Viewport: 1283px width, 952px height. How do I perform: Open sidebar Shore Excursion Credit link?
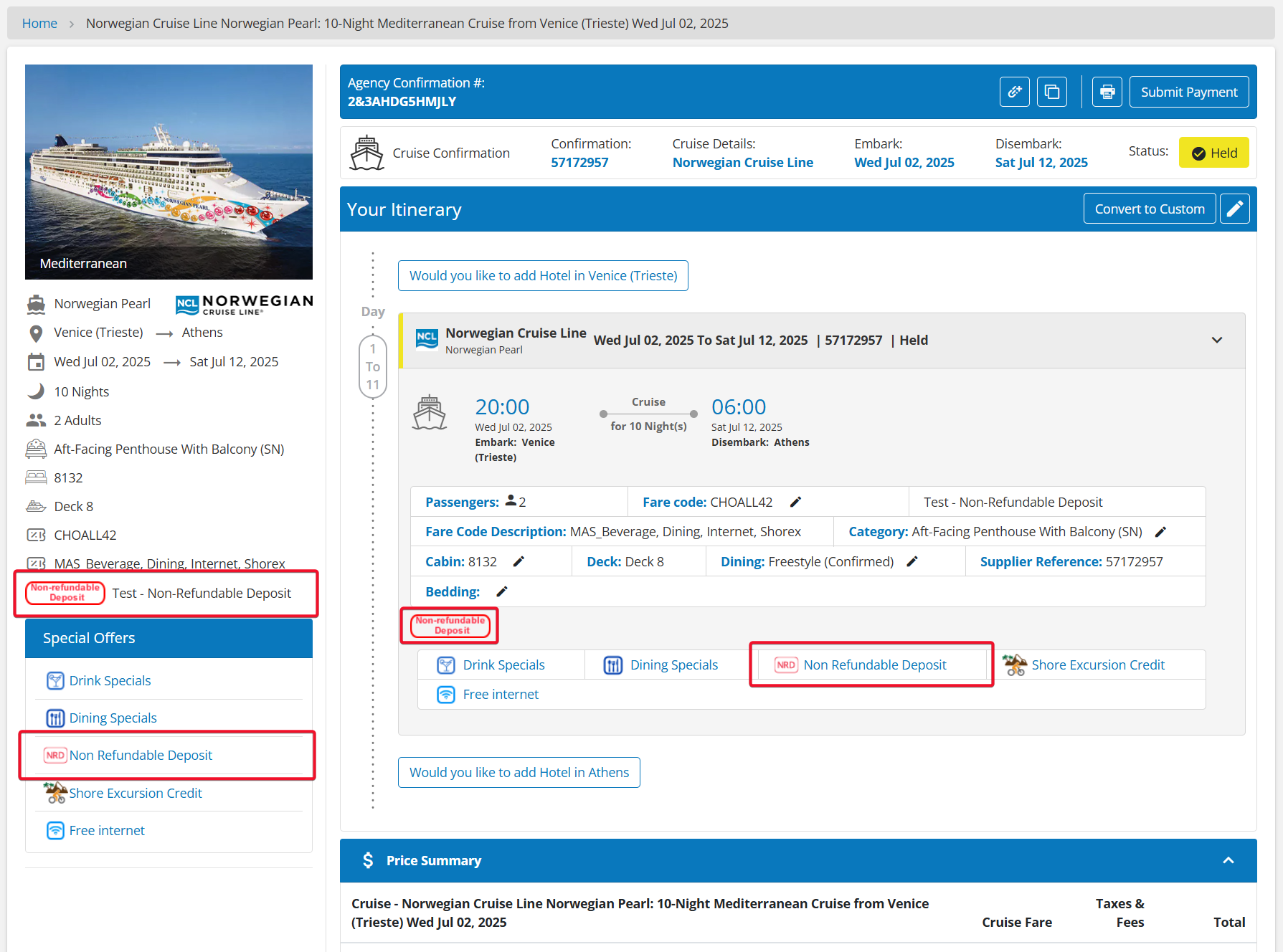pos(136,793)
